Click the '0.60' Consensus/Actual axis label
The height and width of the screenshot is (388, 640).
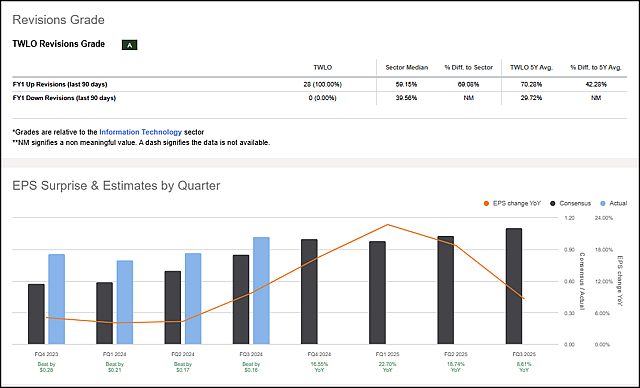point(569,282)
